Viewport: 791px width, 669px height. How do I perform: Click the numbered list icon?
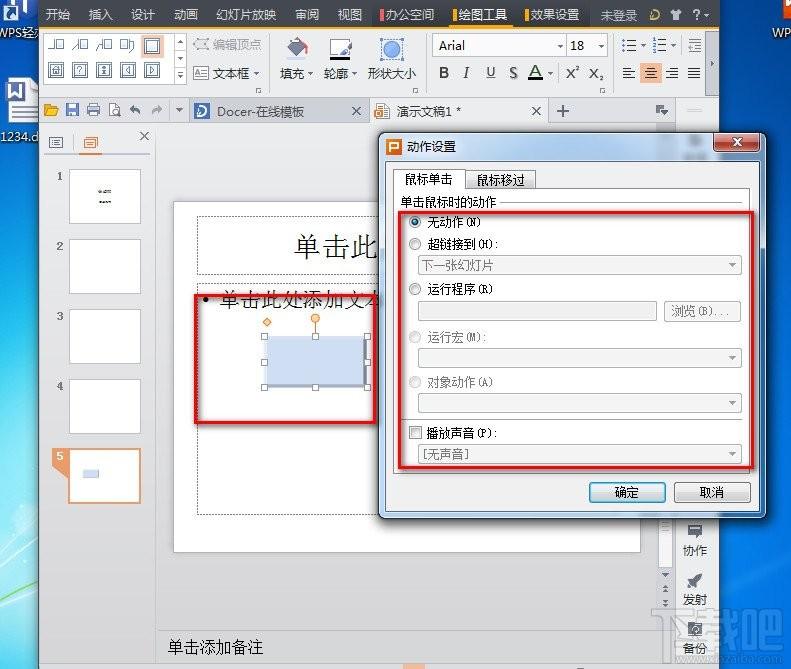pos(659,45)
